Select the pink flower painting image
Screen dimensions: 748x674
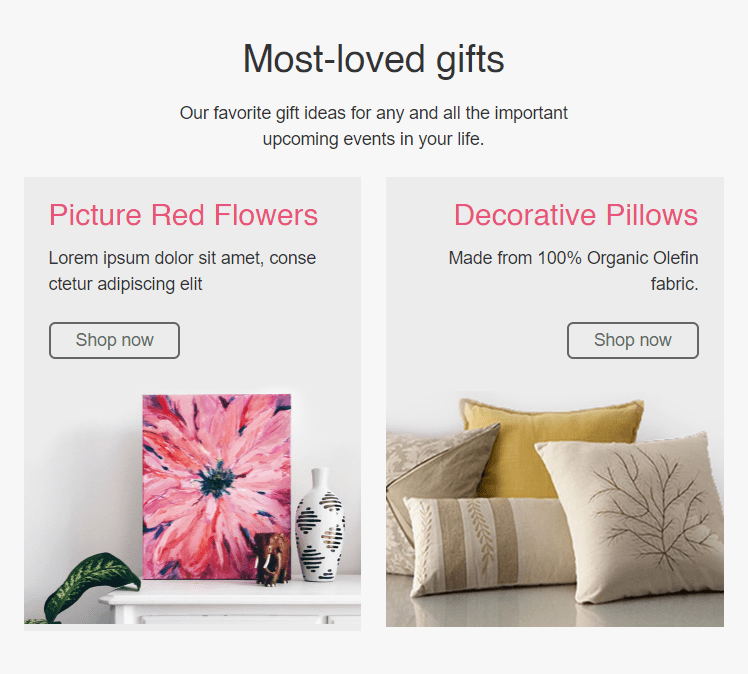pyautogui.click(x=217, y=487)
